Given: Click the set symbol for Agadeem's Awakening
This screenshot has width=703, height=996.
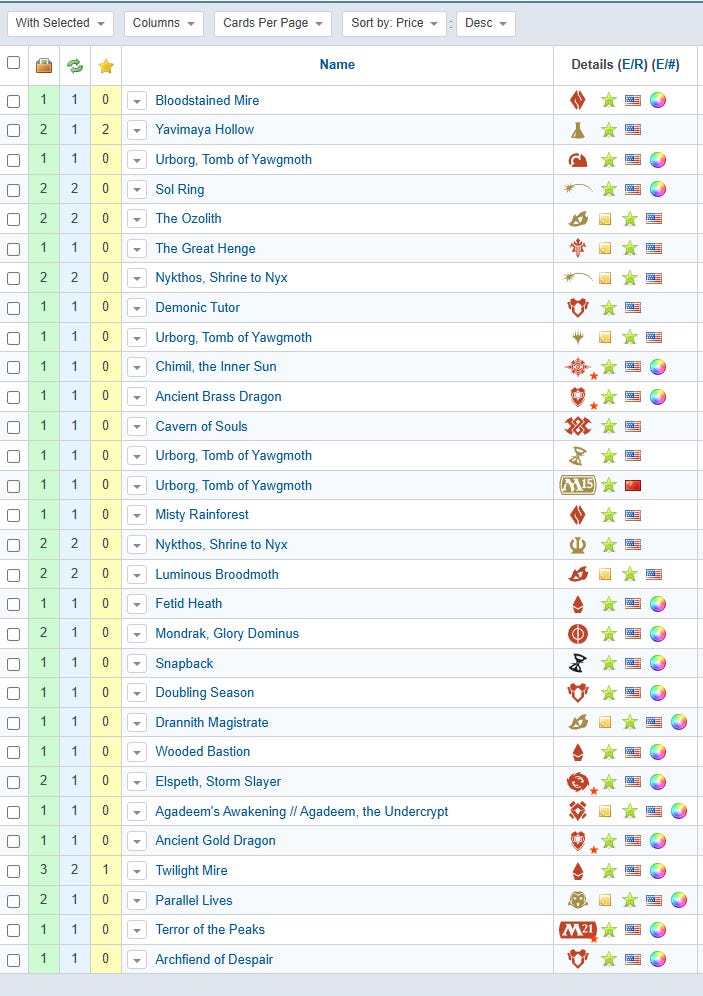Looking at the screenshot, I should [577, 811].
